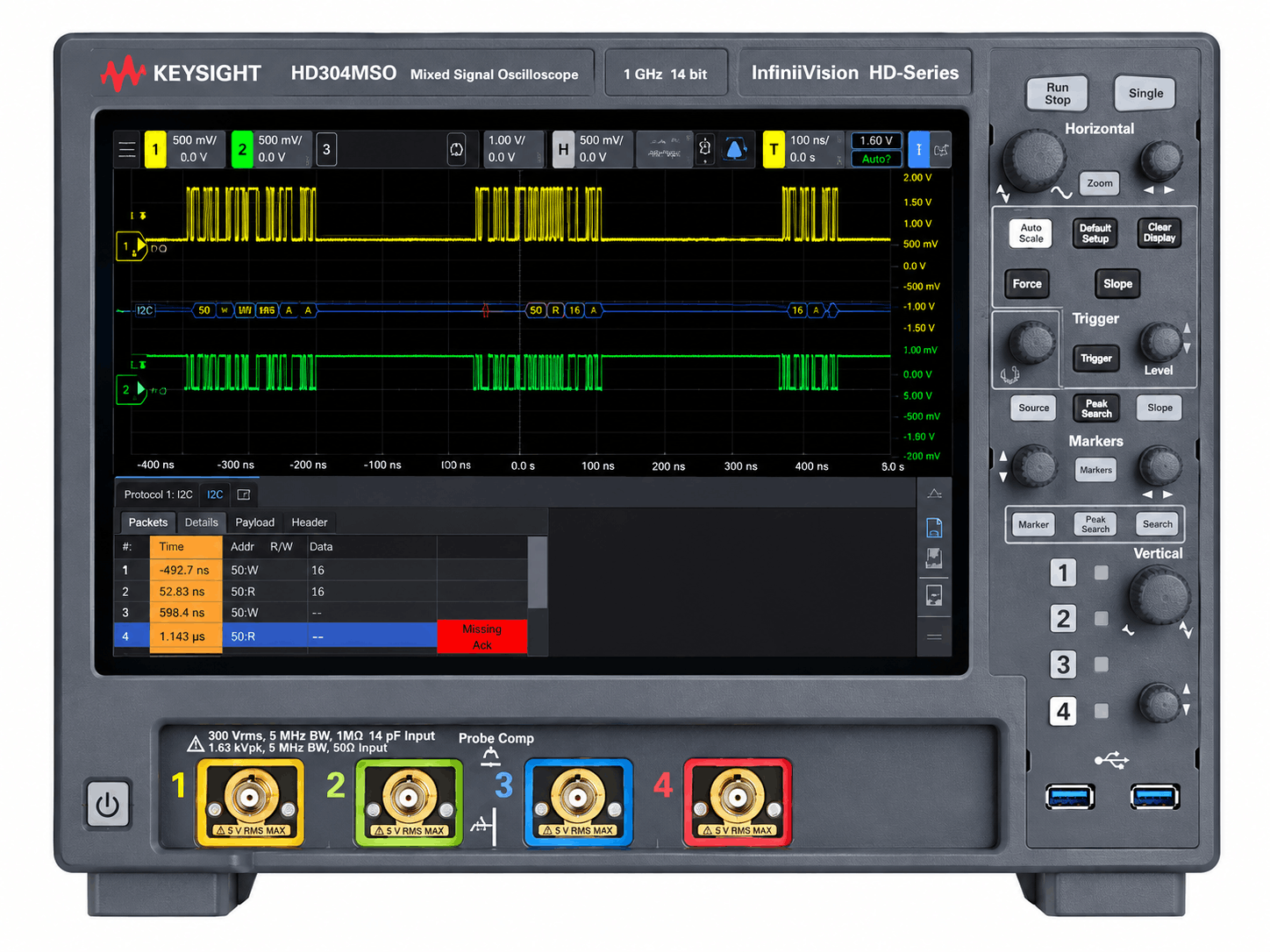Sort by the Time column header
The width and height of the screenshot is (1270, 952).
point(185,546)
